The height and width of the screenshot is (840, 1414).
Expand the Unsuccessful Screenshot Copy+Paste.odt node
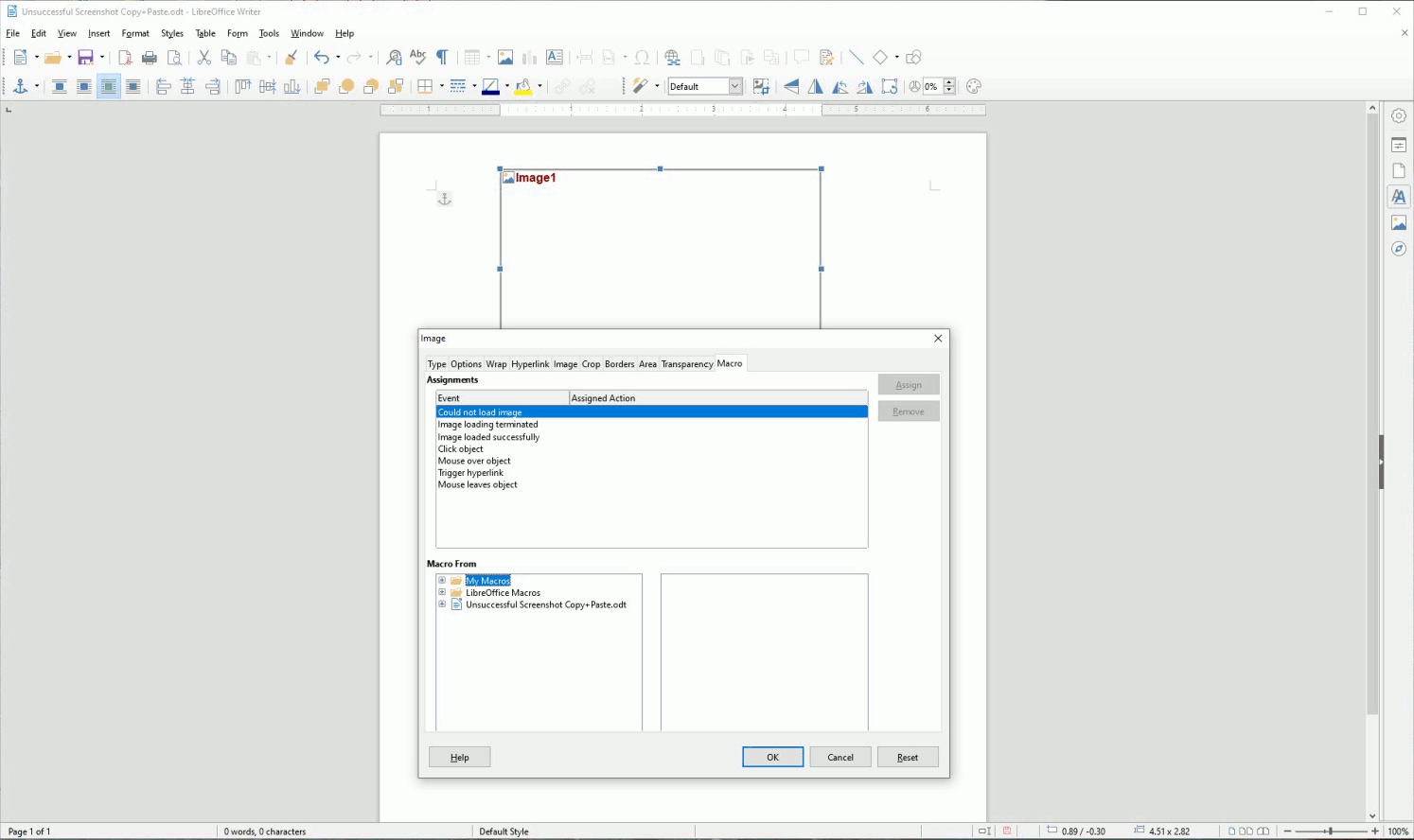(x=442, y=604)
